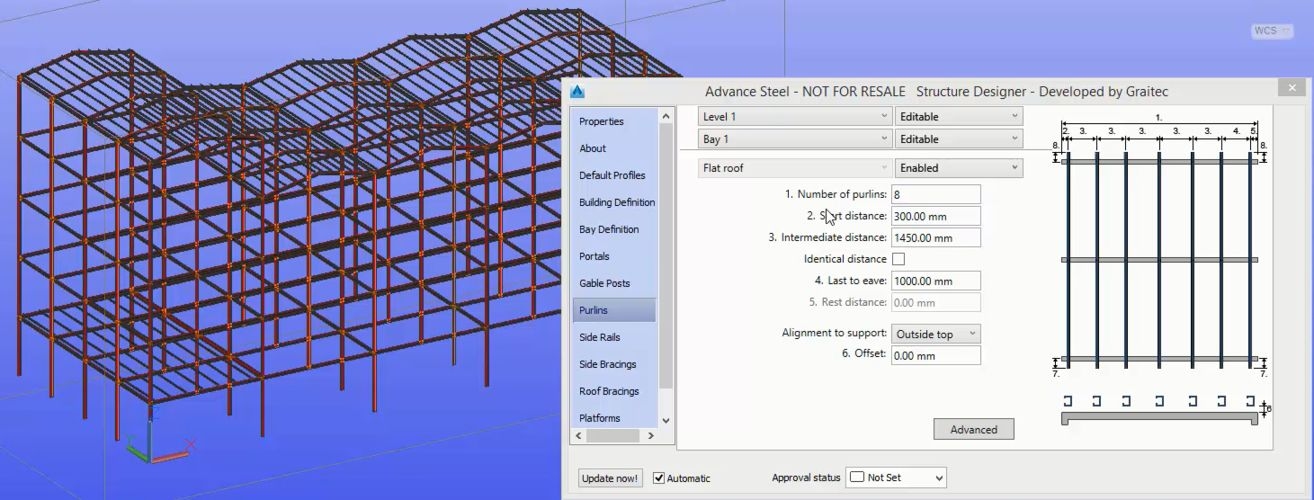1314x500 pixels.
Task: Switch to Building Definition page
Action: [616, 202]
